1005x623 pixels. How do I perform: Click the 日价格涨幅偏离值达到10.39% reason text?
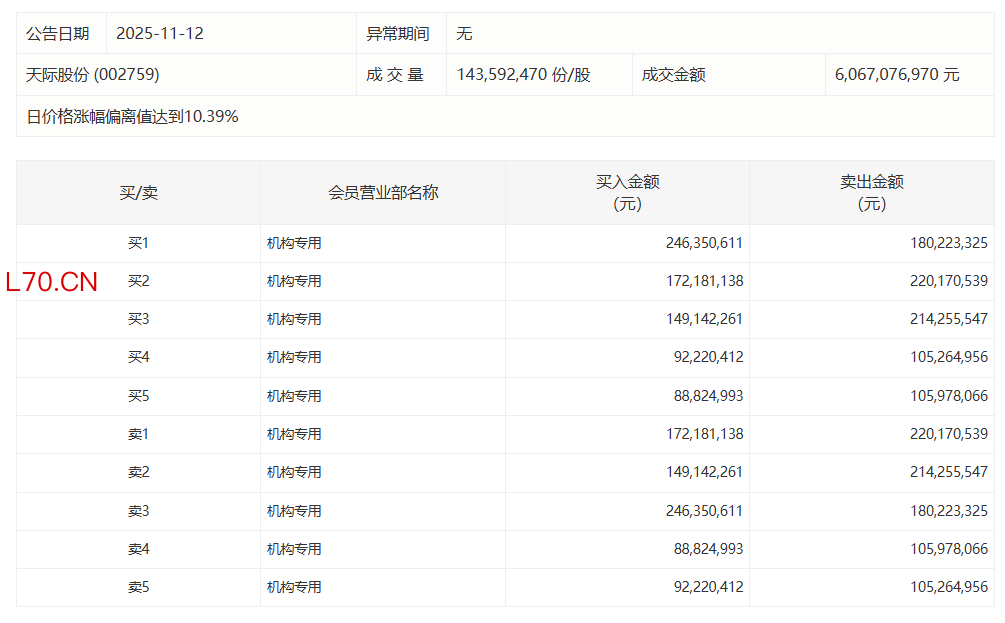tap(132, 116)
